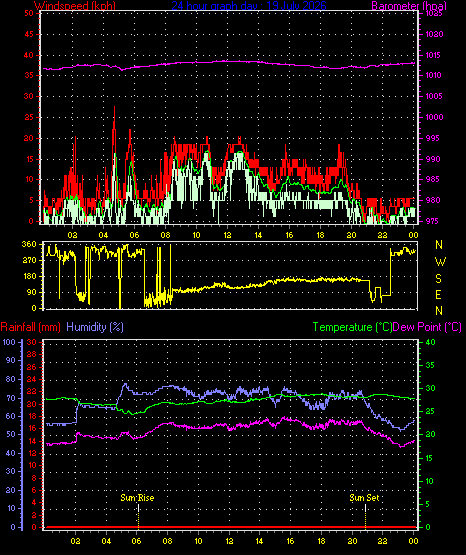Click the Dew Point (°C) legend label
This screenshot has height=555, width=466.
pyautogui.click(x=427, y=327)
